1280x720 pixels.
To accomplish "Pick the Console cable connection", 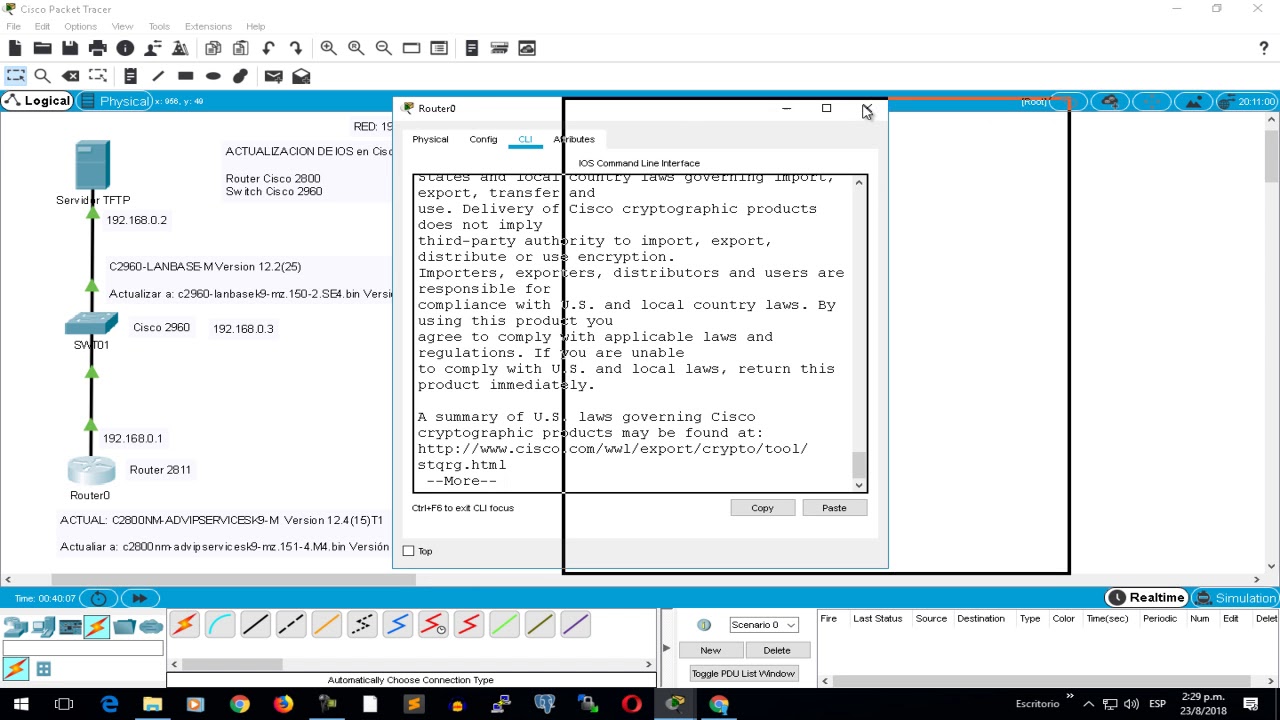I will click(220, 626).
